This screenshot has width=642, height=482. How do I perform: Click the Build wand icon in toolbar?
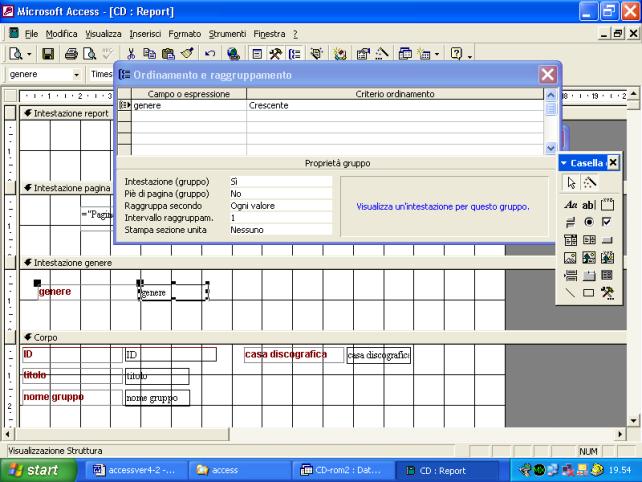(x=382, y=54)
